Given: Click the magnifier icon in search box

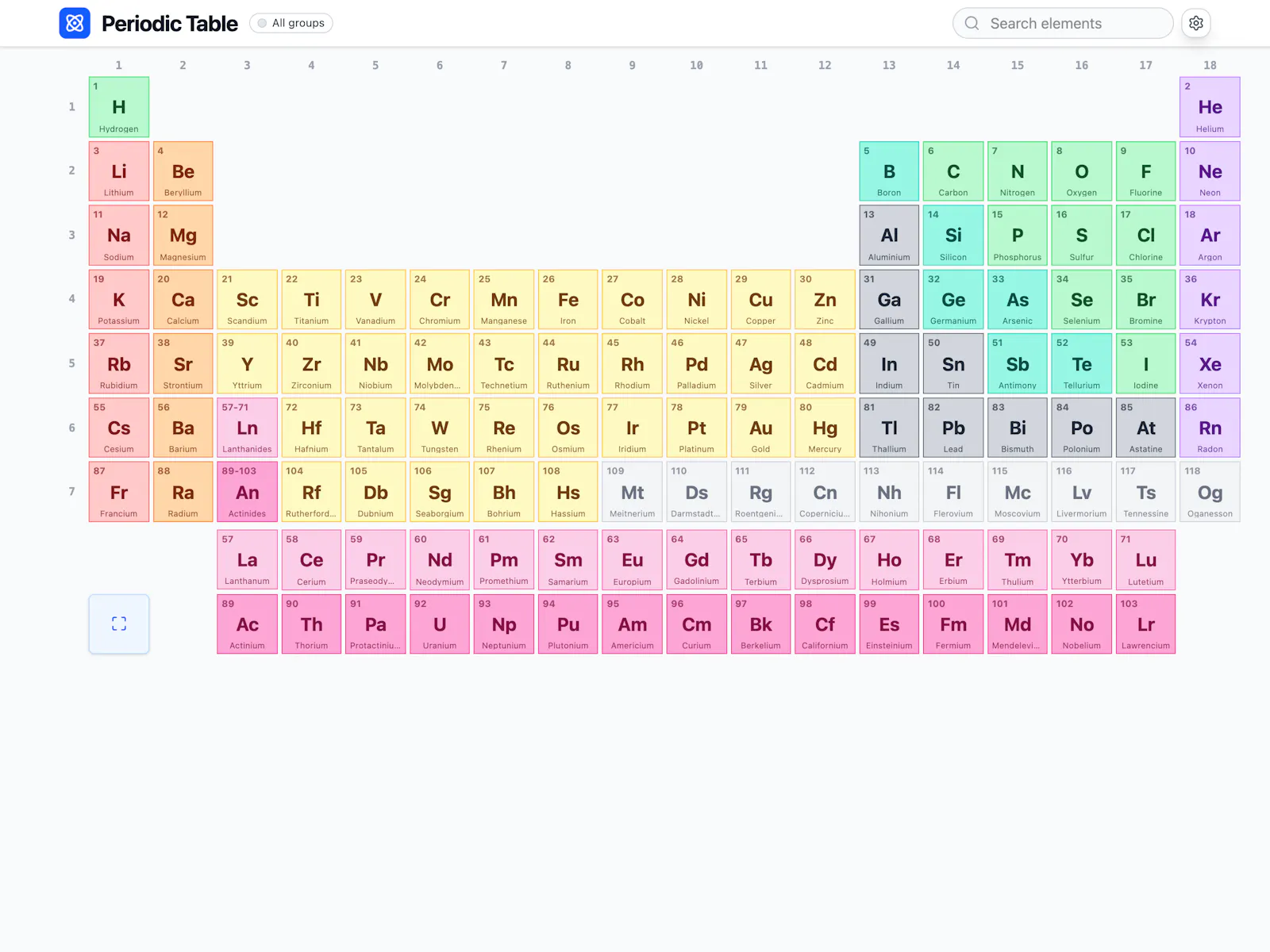Looking at the screenshot, I should point(972,23).
